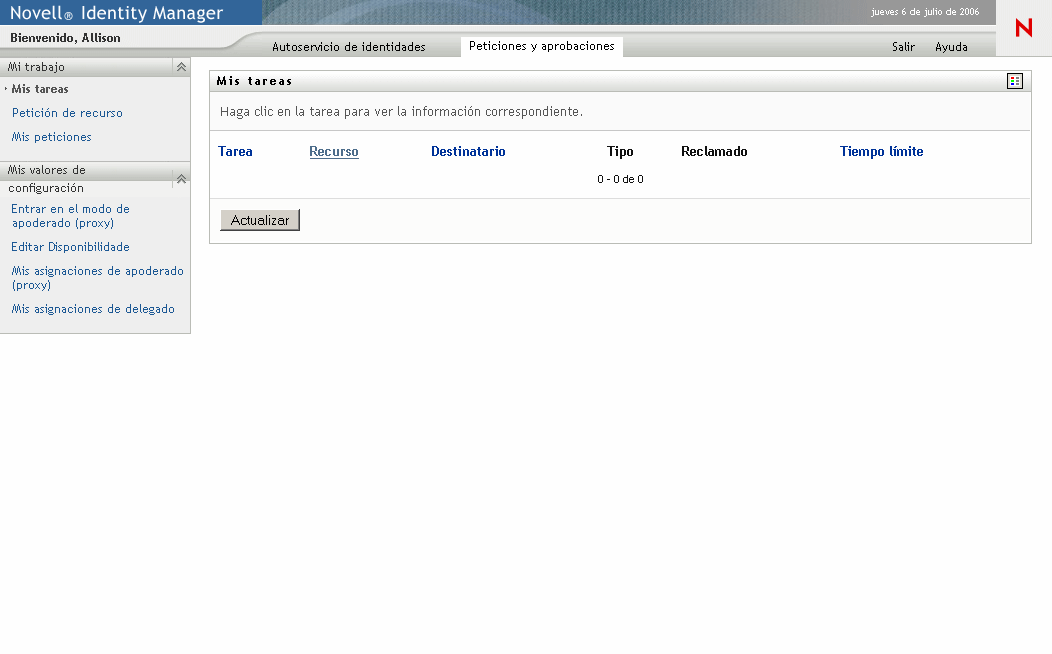Sort by Destinatario column
The width and height of the screenshot is (1052, 654).
pyautogui.click(x=468, y=152)
